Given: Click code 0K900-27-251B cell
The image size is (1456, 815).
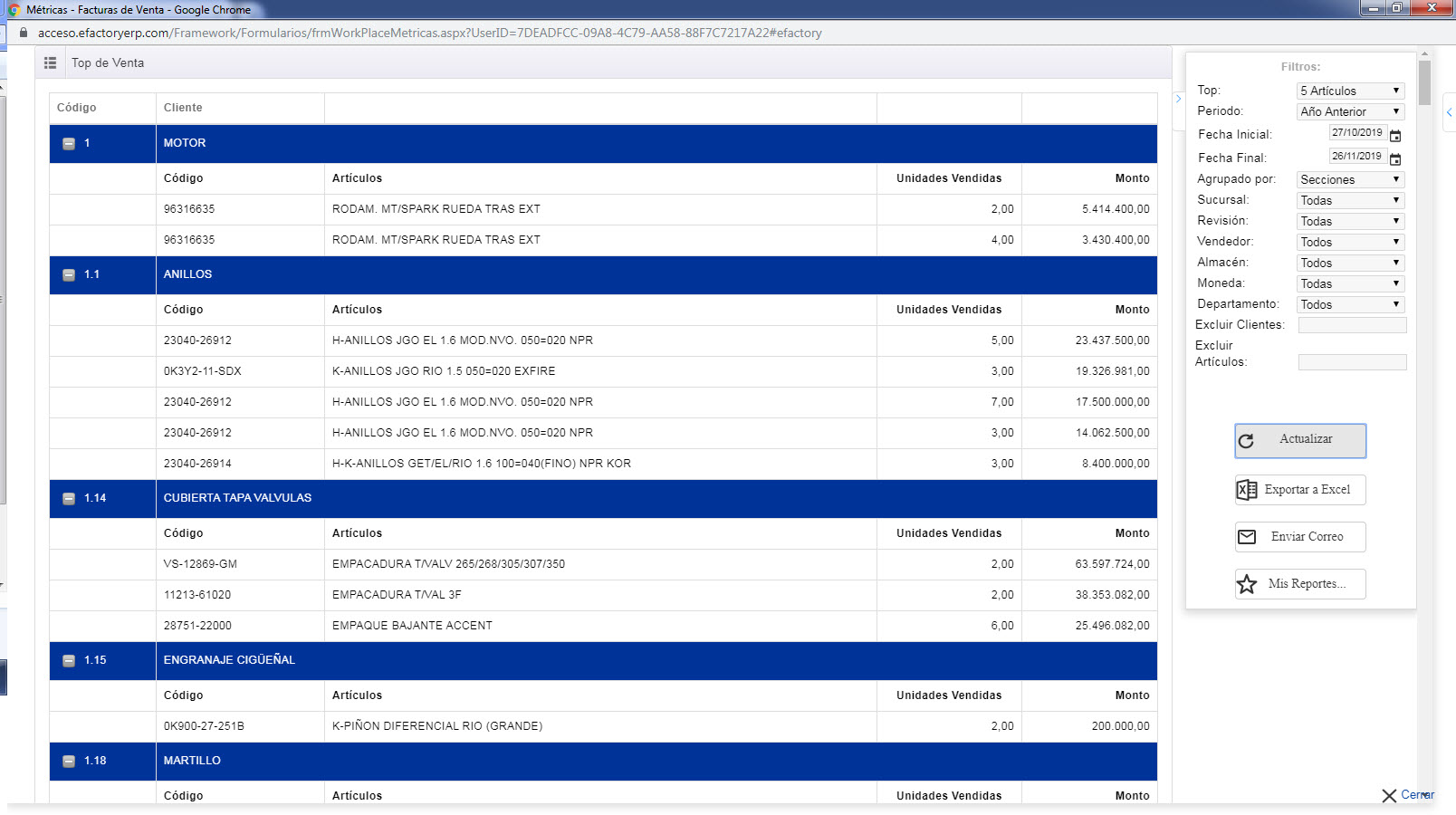Looking at the screenshot, I should click(204, 726).
